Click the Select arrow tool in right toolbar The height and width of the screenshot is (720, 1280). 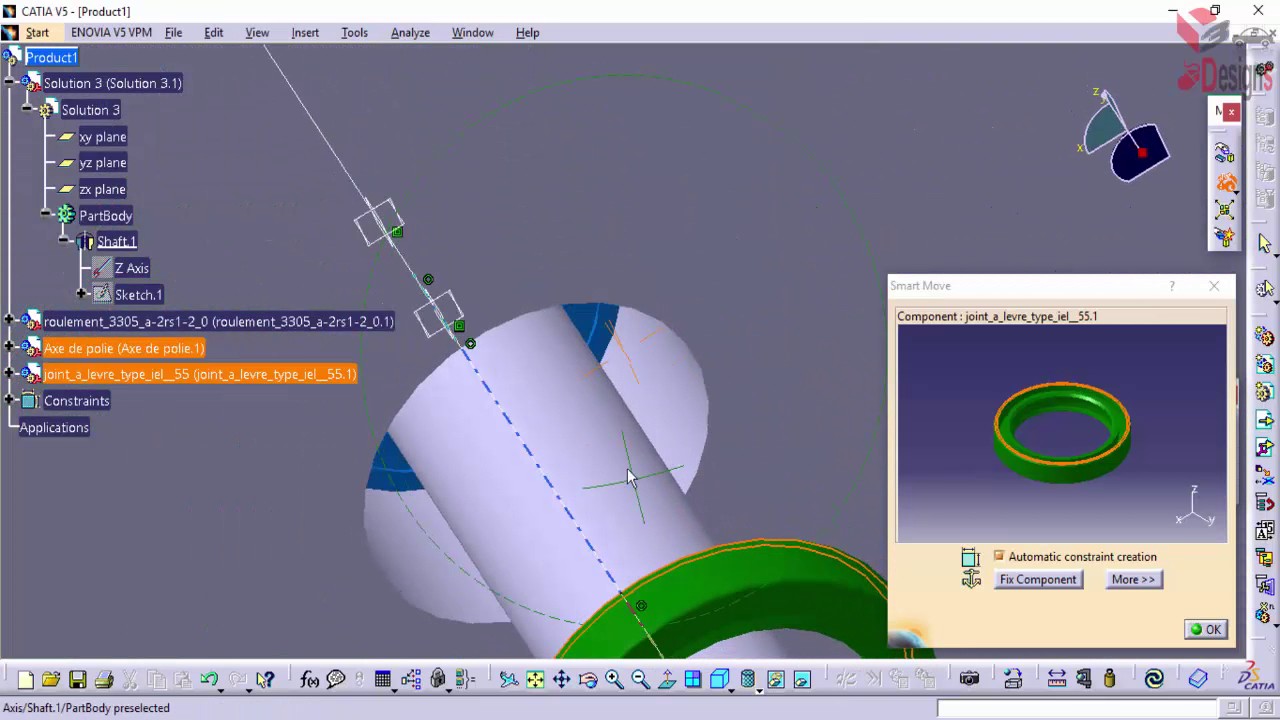coord(1265,243)
